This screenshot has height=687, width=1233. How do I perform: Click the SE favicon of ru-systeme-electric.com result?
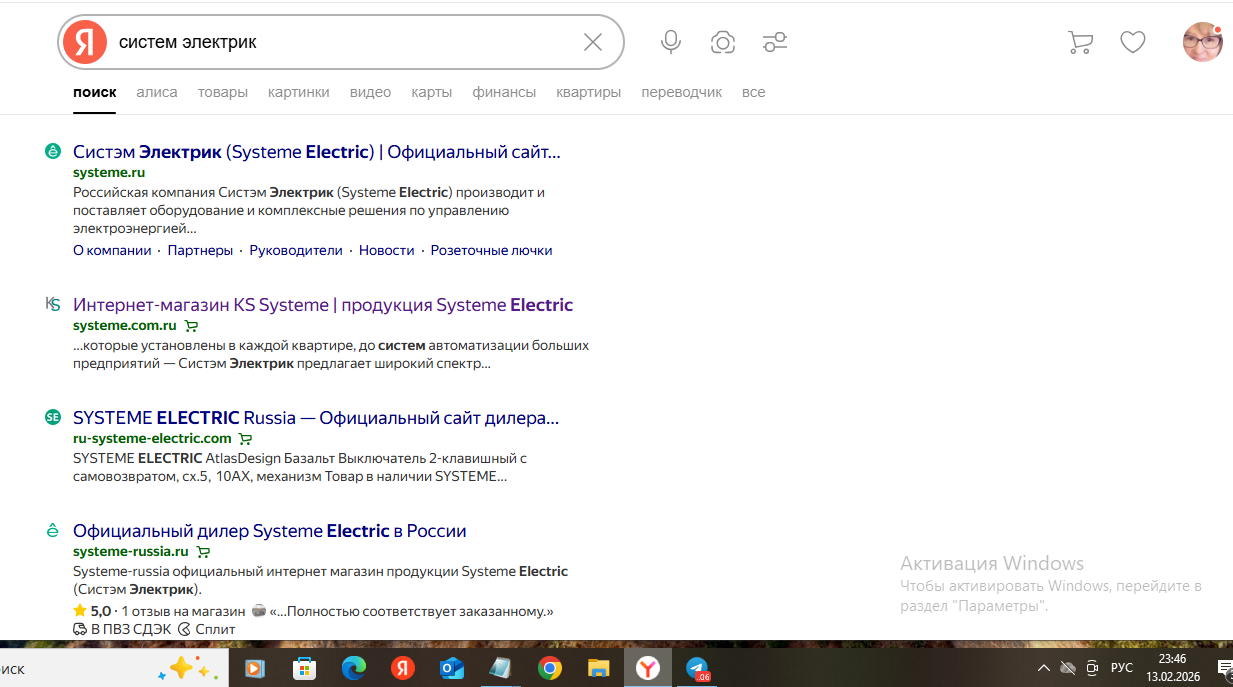(53, 418)
